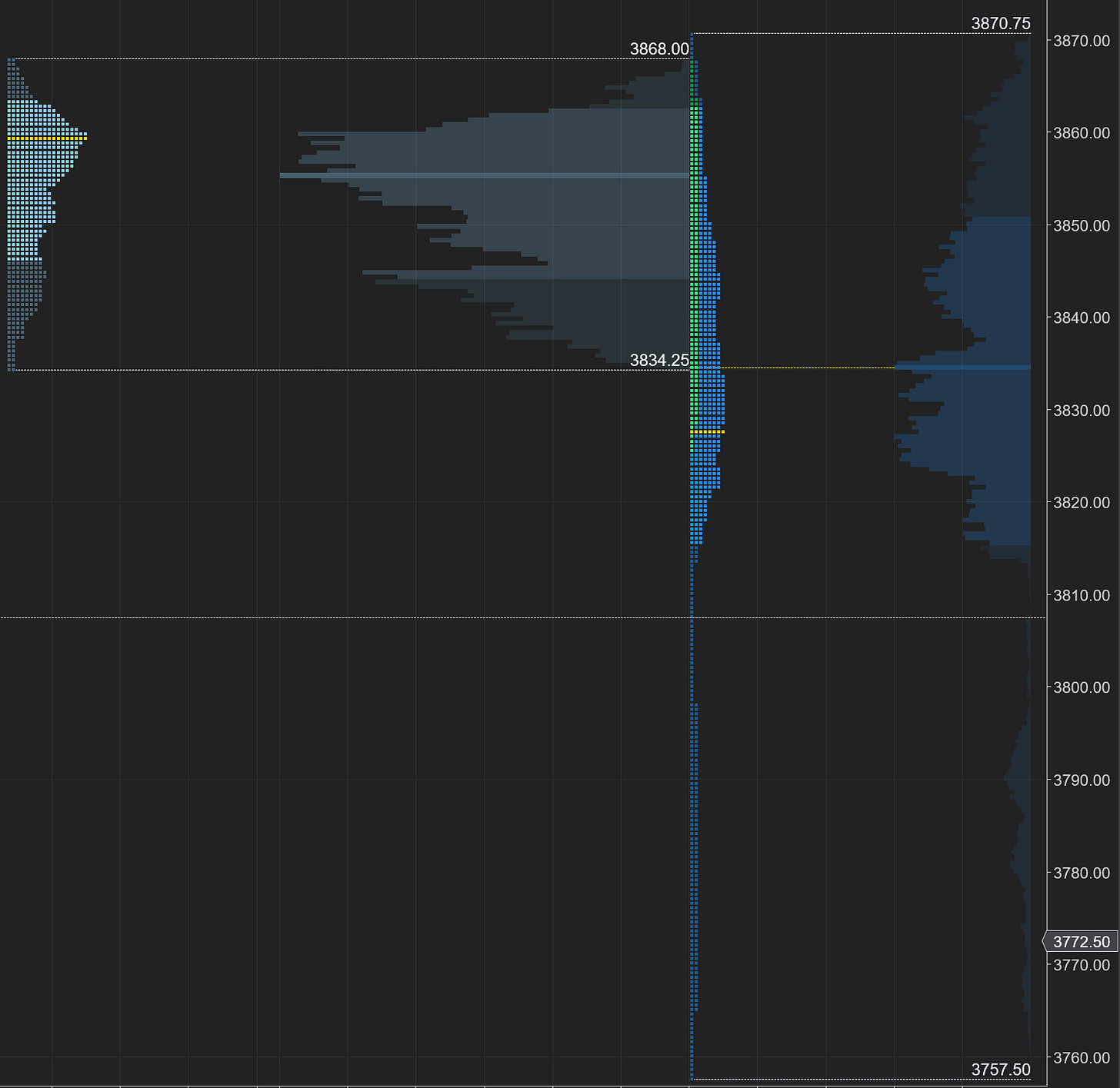Select the right volume profile POC bar at 3834.50
Viewport: 1120px width, 1088px height.
[963, 368]
